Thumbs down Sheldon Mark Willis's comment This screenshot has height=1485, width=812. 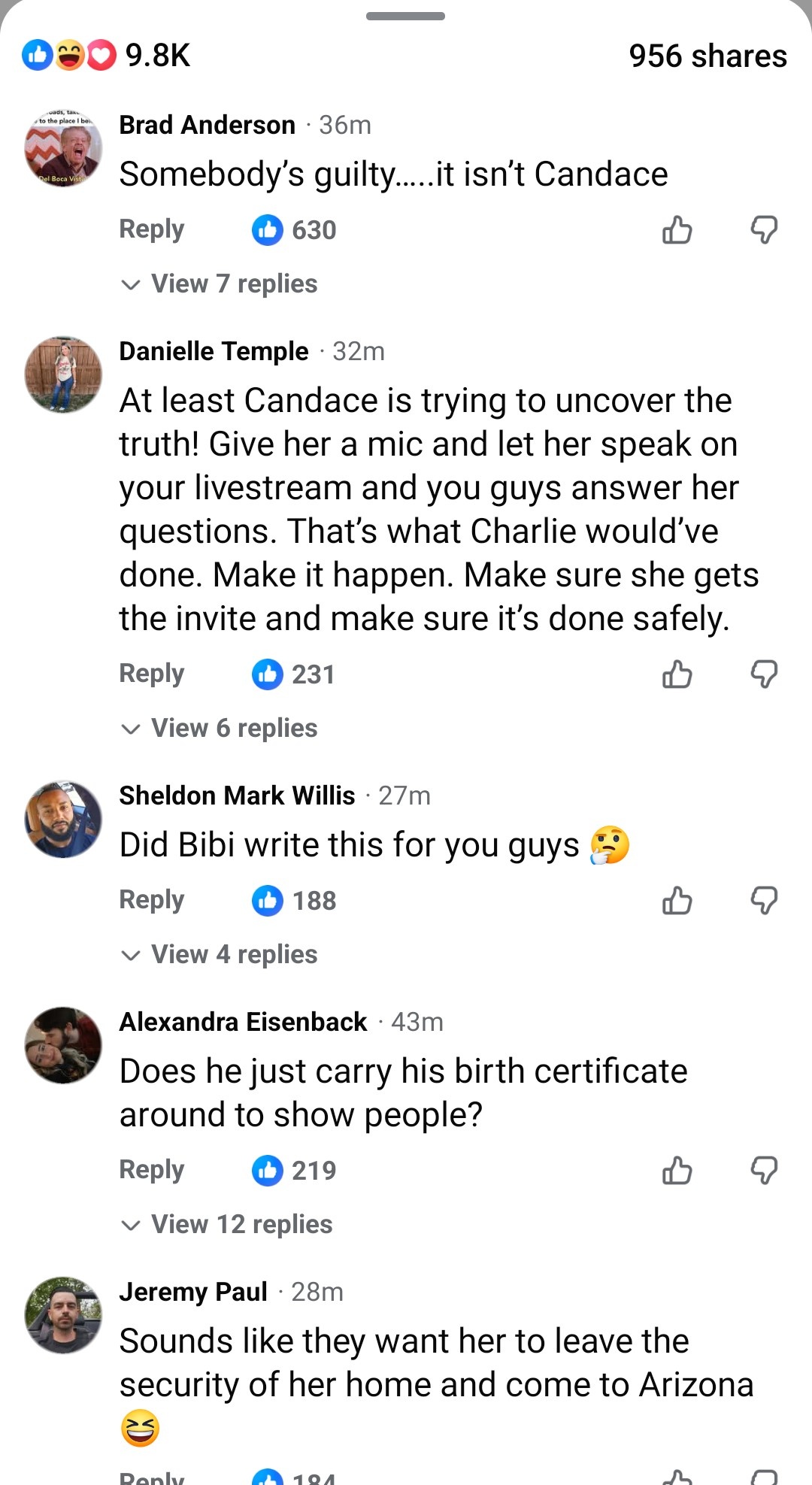coord(764,900)
